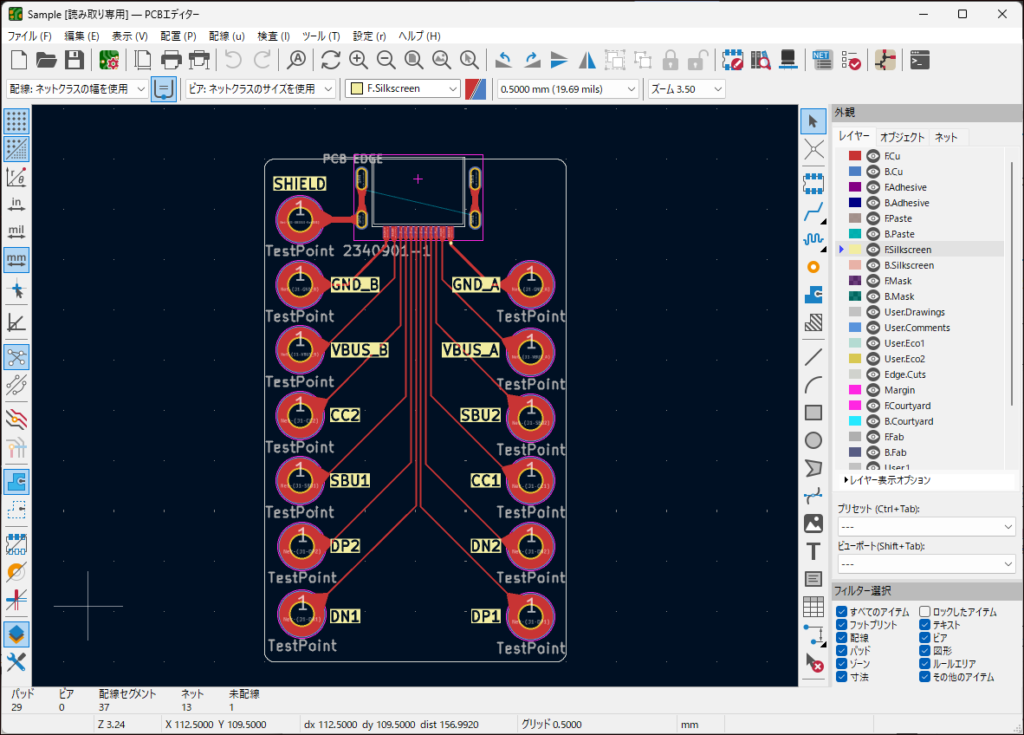Click the Zoom In magnifier icon
The image size is (1024, 735).
click(358, 59)
